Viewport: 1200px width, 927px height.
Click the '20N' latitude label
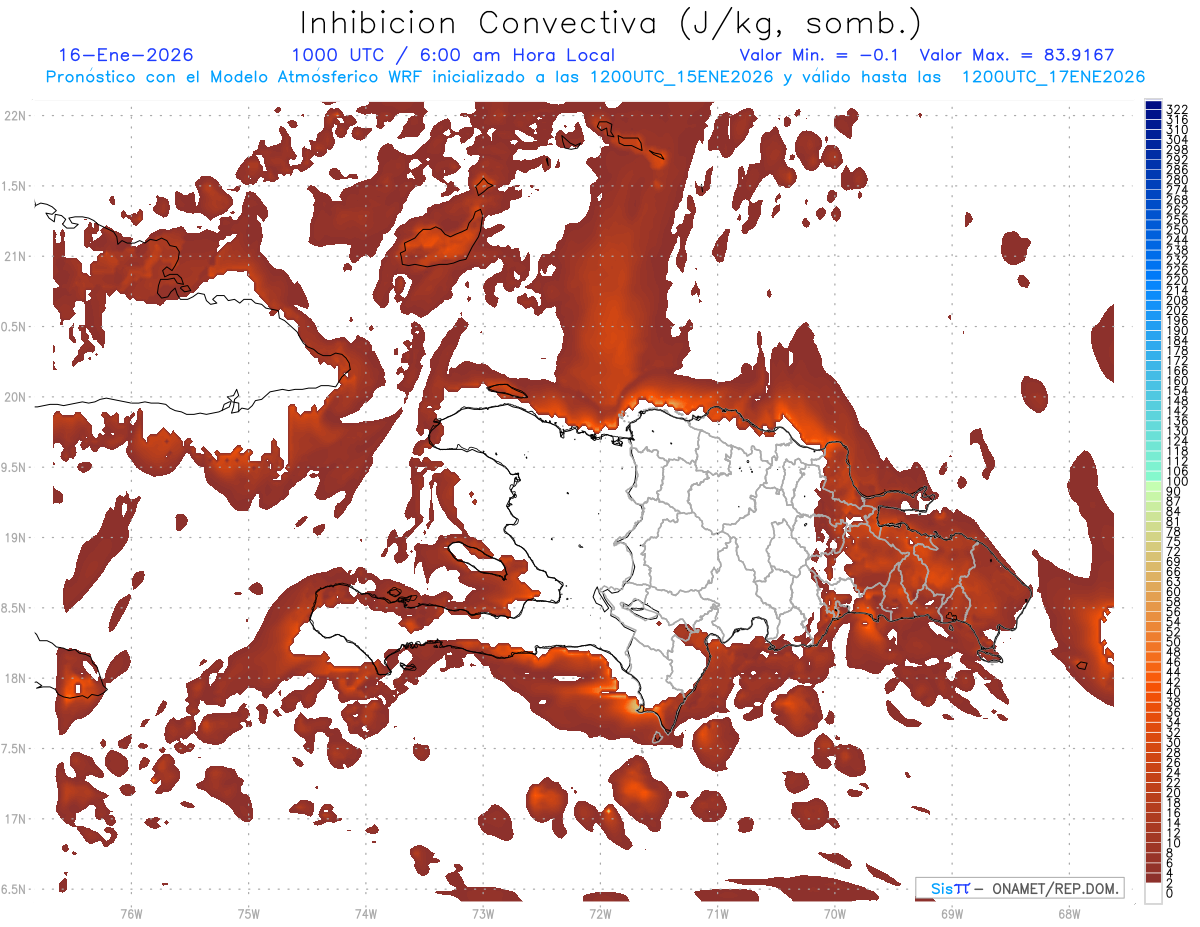point(16,397)
